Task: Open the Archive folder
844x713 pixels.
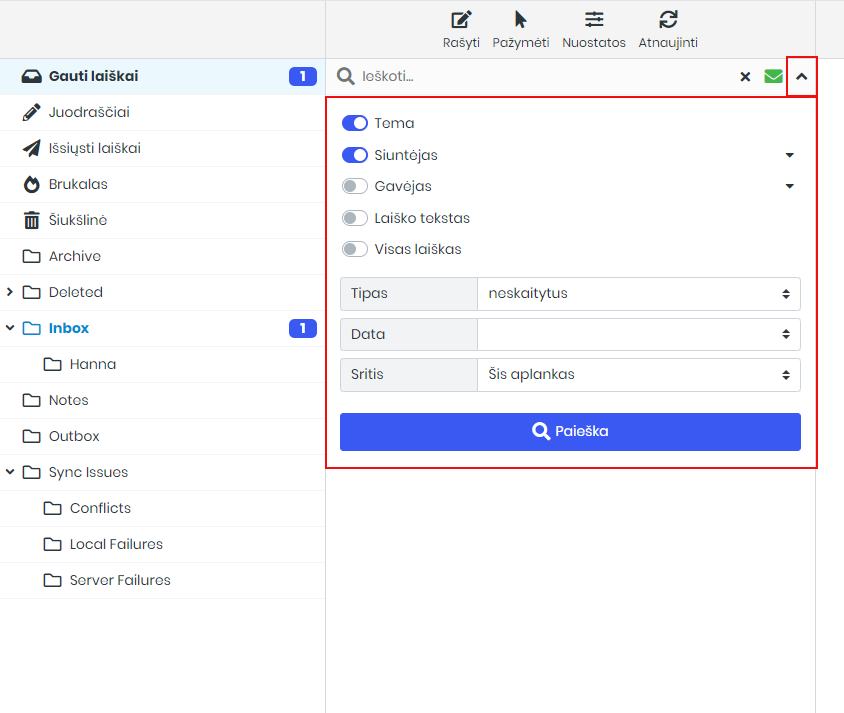Action: (x=161, y=257)
